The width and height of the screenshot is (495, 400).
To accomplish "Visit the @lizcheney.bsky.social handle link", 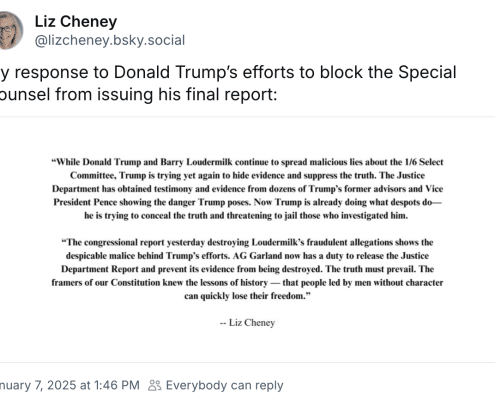I will coord(110,41).
